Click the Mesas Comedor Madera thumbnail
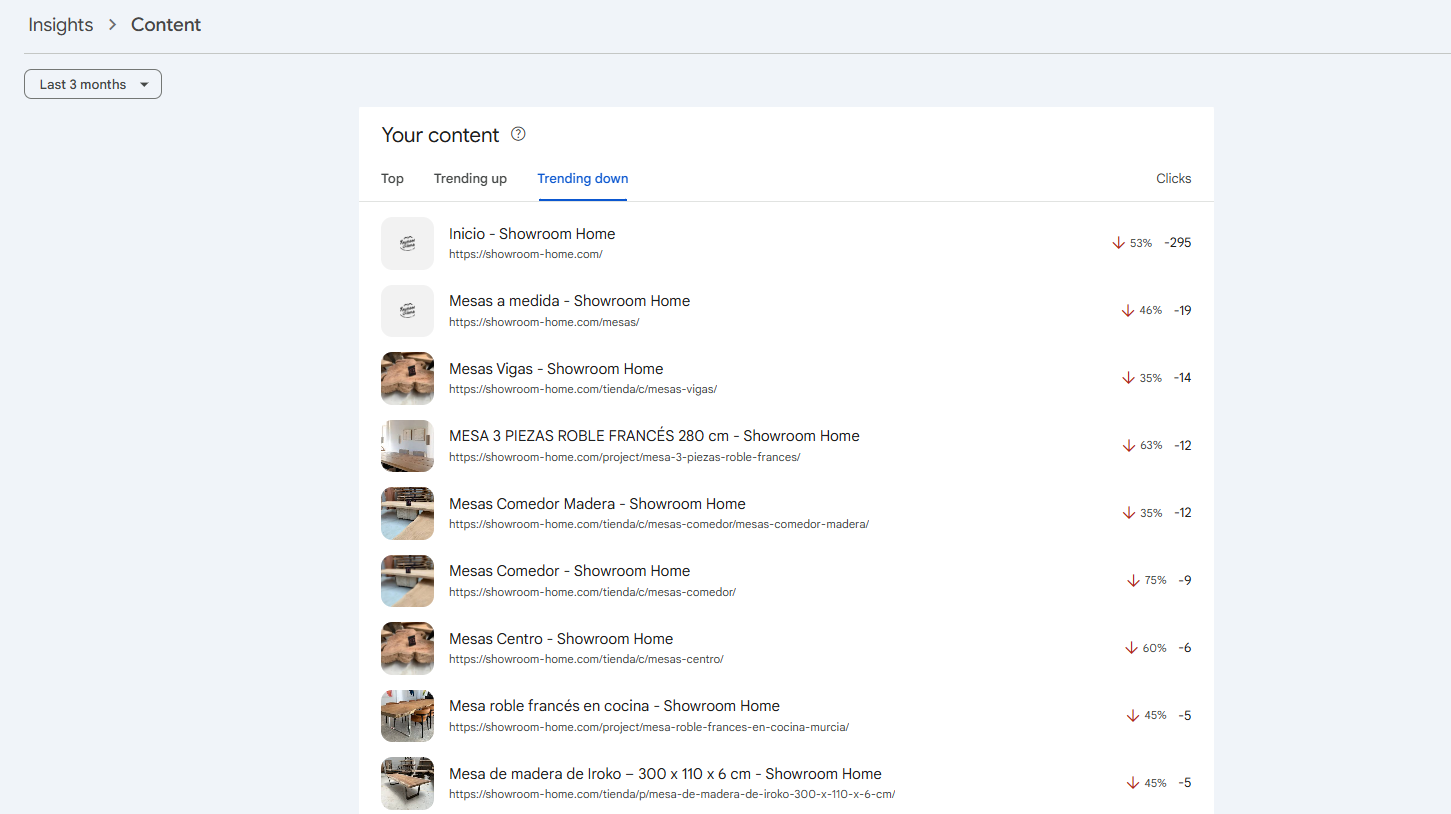Screen dimensions: 1451x814 407,513
